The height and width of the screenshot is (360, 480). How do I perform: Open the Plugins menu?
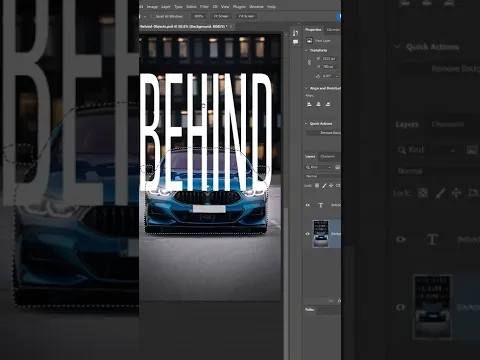239,7
